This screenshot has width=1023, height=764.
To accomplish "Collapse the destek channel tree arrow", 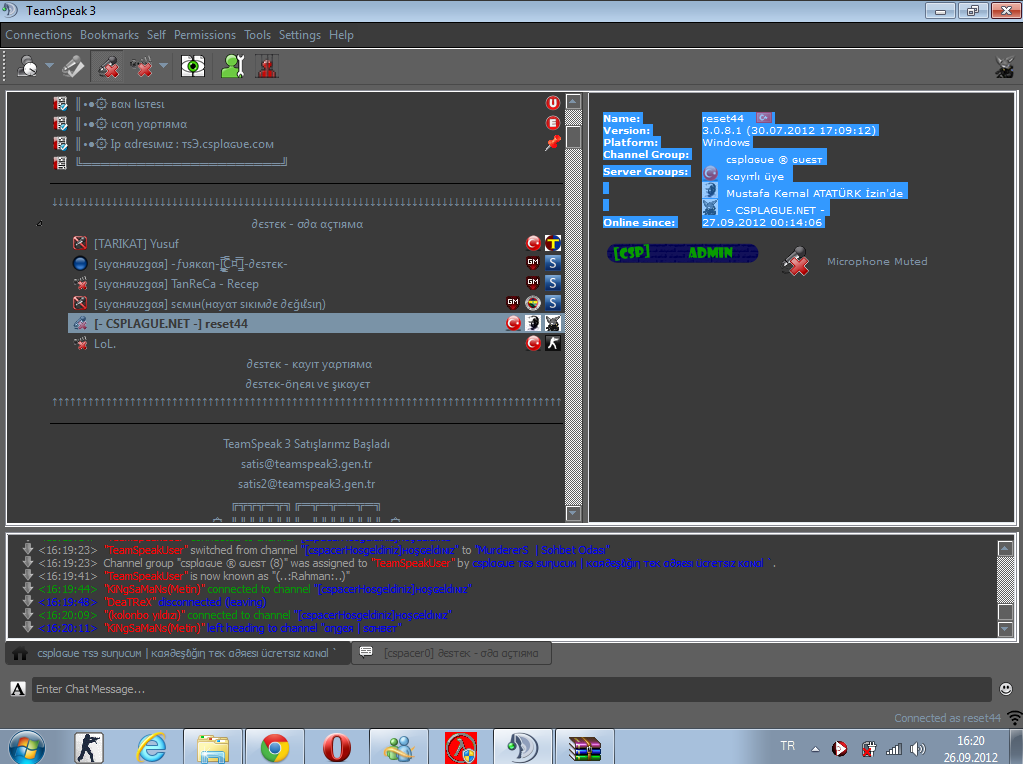I will click(40, 224).
